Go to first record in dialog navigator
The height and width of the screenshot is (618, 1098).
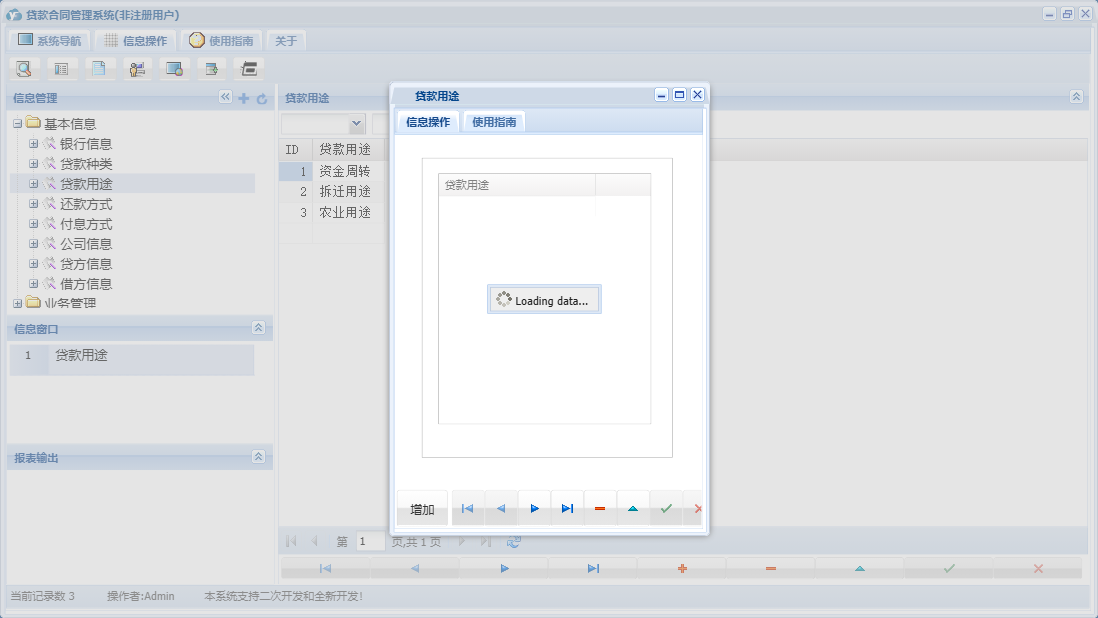468,509
